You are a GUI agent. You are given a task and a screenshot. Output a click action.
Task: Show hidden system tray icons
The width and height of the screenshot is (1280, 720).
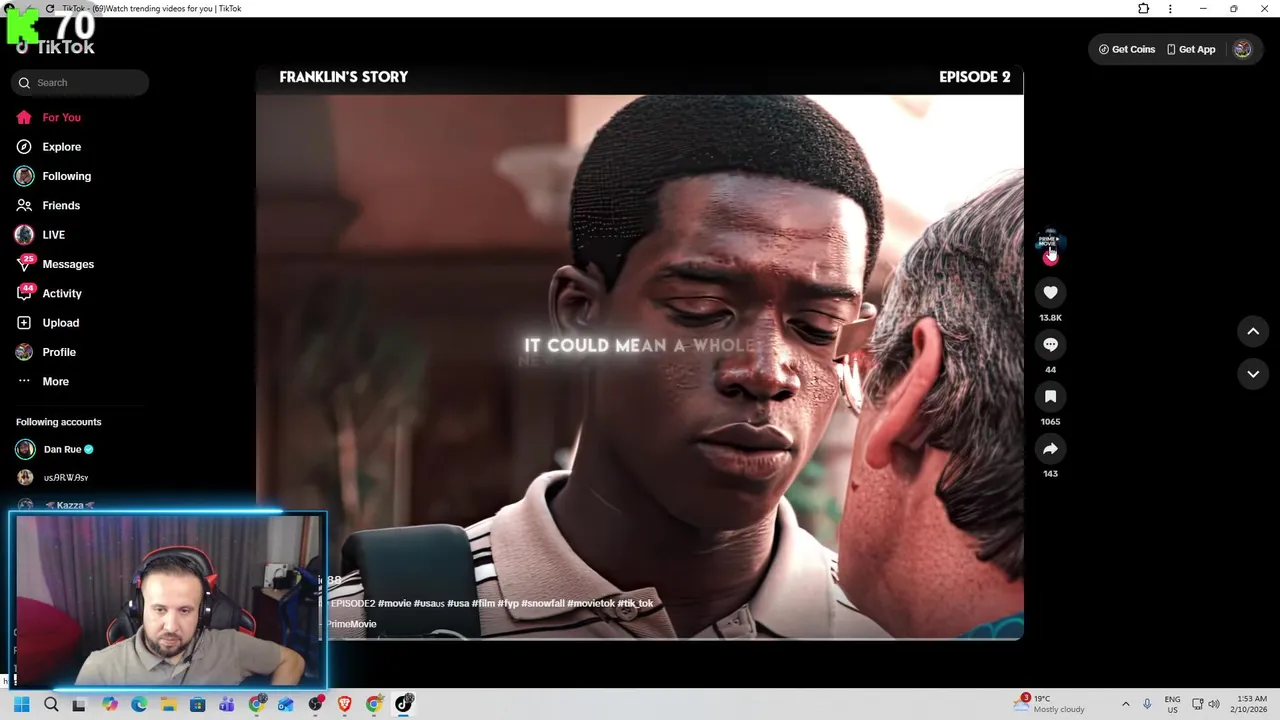[1125, 704]
